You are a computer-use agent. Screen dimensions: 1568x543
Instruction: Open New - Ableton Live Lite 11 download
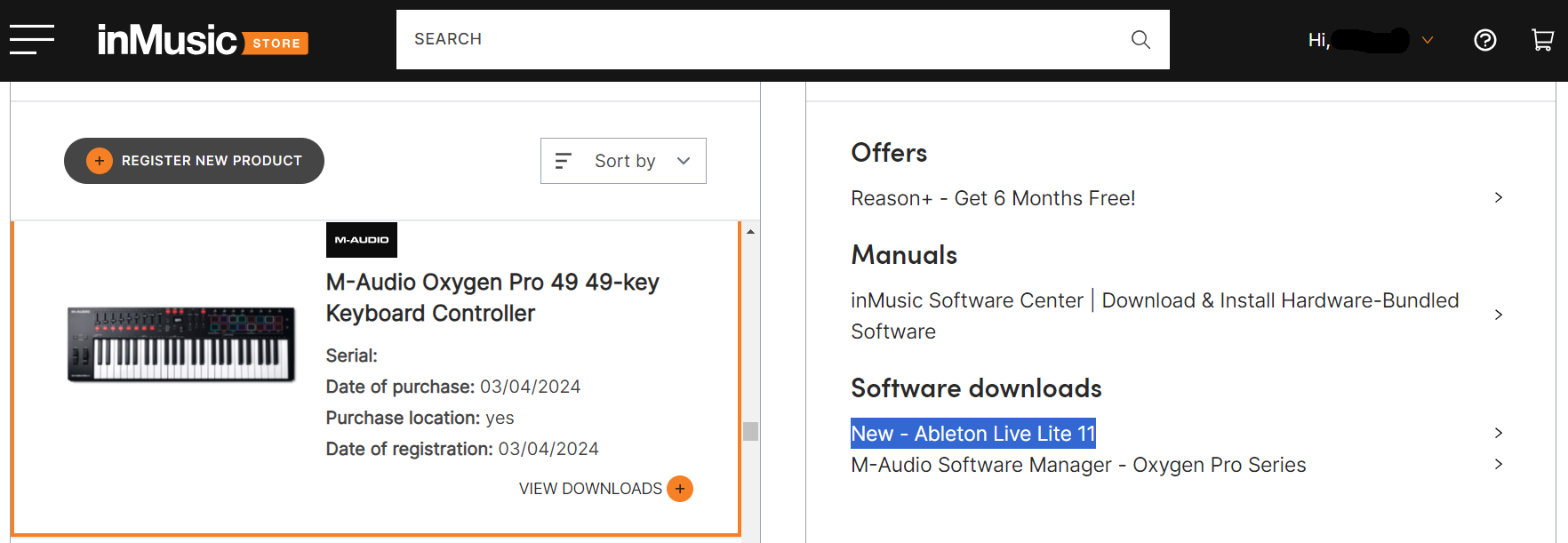click(973, 434)
